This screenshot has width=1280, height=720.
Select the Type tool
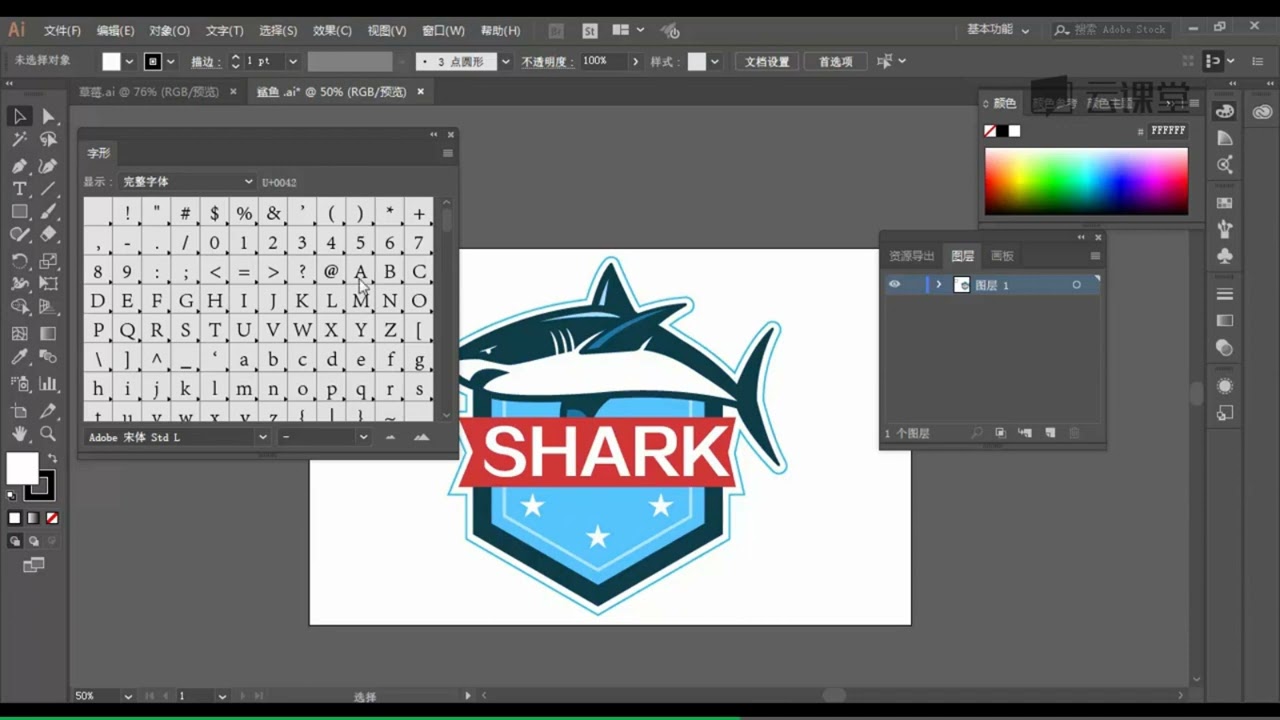click(x=19, y=189)
